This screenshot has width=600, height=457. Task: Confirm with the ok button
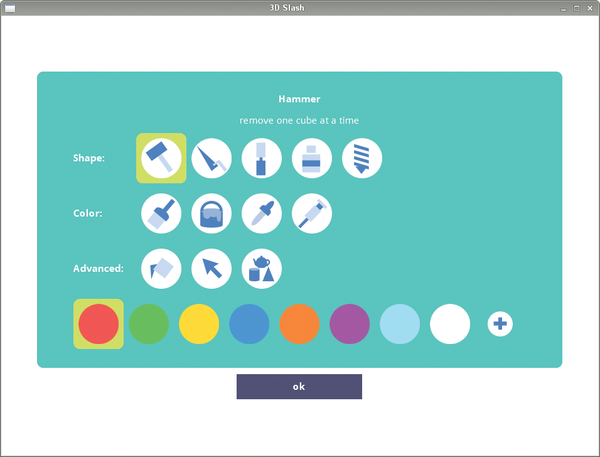pyautogui.click(x=299, y=387)
